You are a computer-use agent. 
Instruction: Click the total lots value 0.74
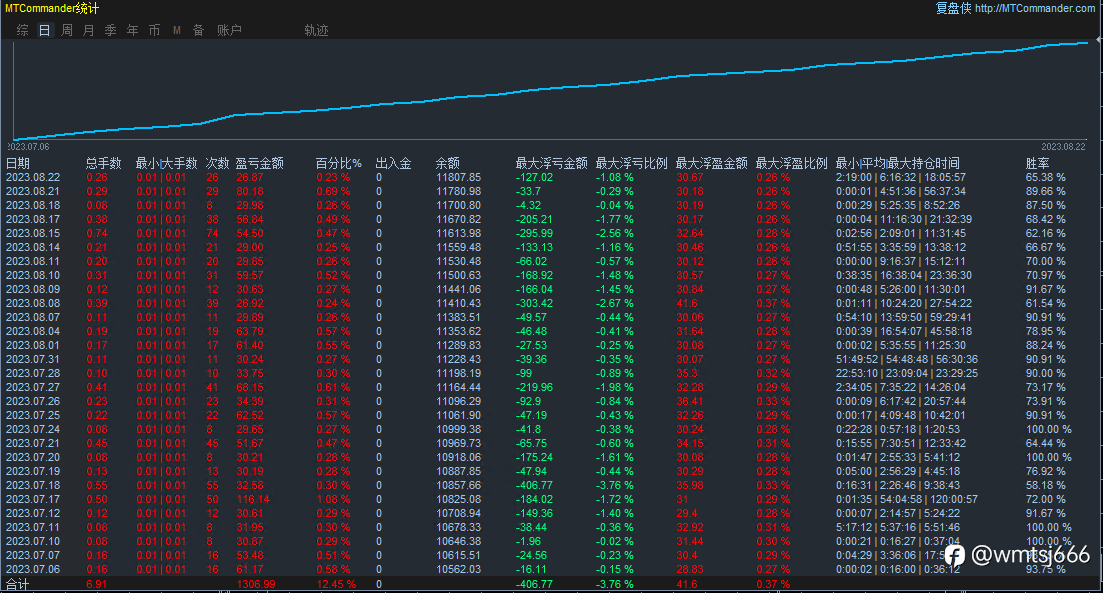[97, 234]
